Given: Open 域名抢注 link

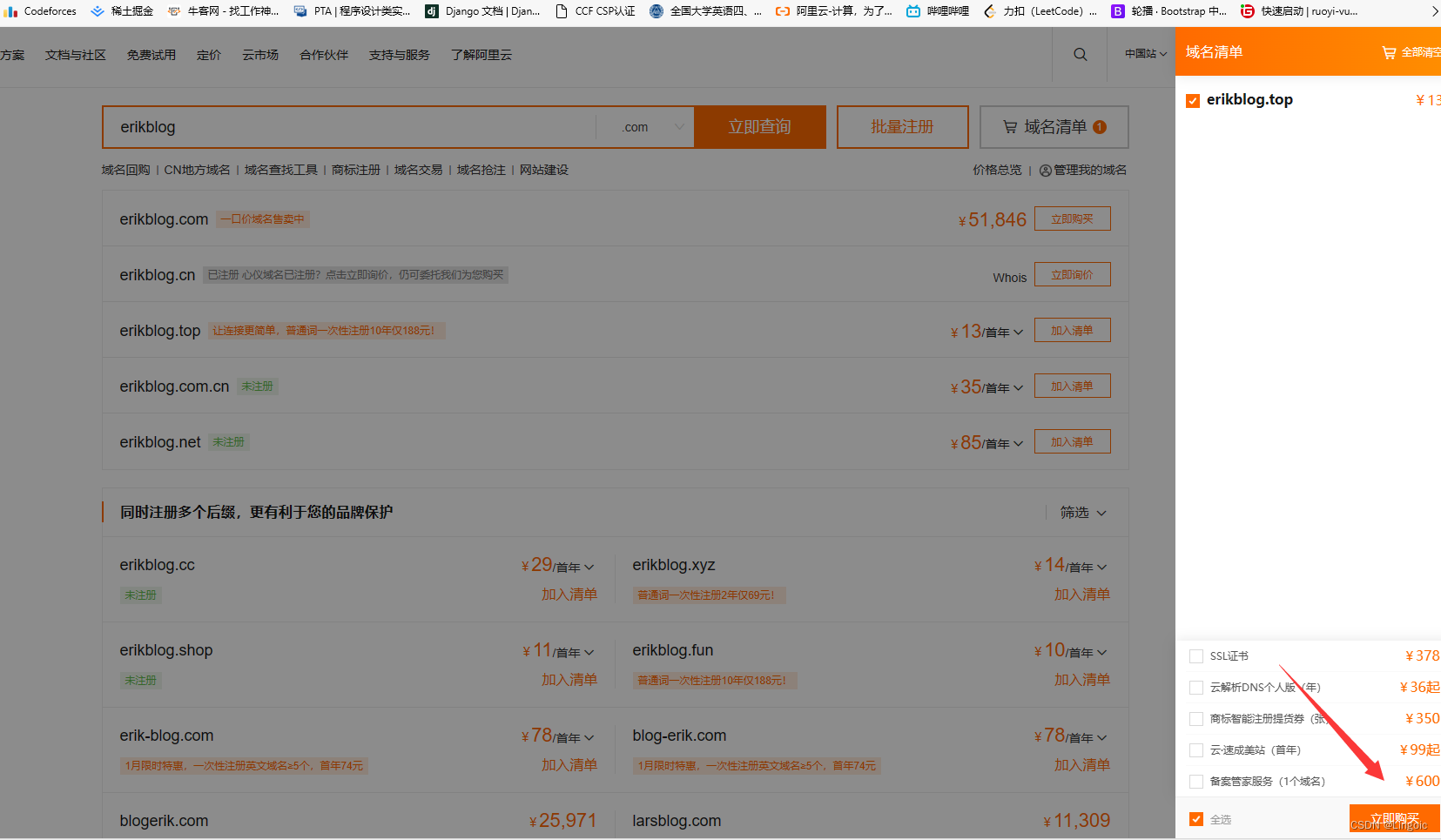Looking at the screenshot, I should click(481, 170).
